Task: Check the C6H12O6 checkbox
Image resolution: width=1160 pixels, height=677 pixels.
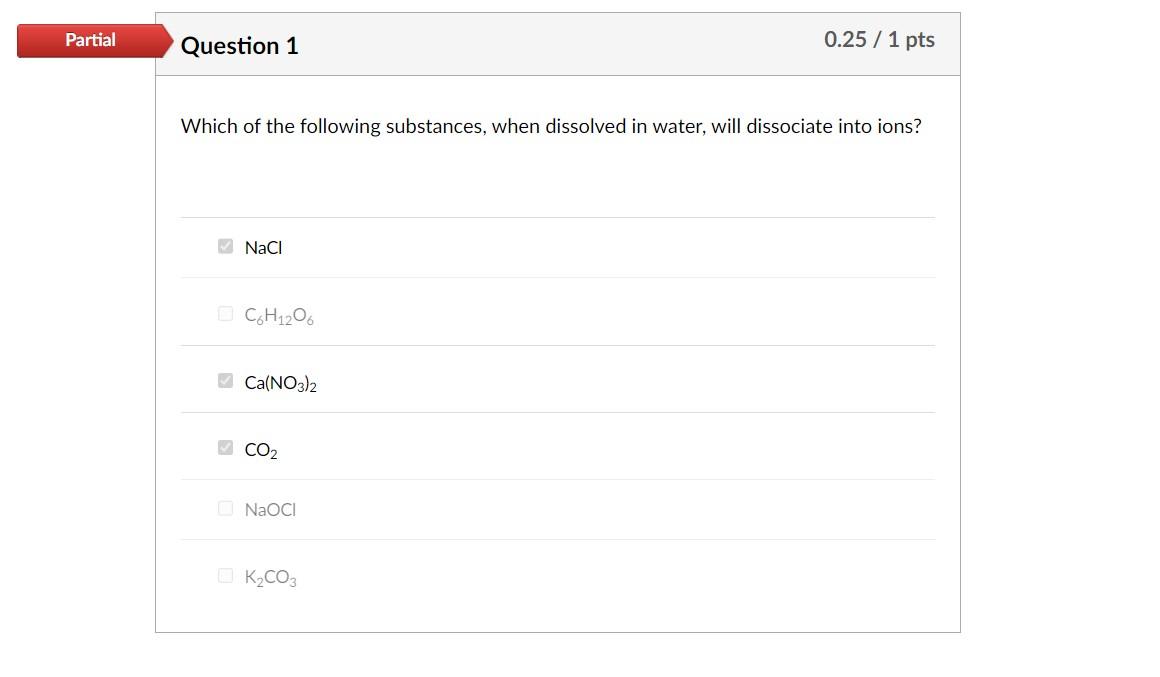Action: tap(225, 314)
